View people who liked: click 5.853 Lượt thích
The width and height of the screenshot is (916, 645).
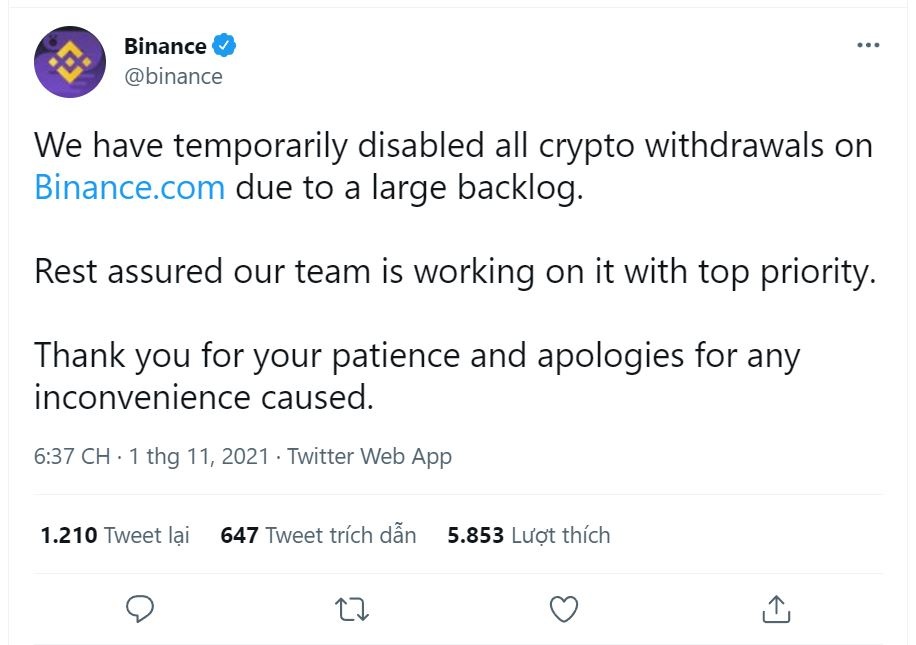pos(528,535)
